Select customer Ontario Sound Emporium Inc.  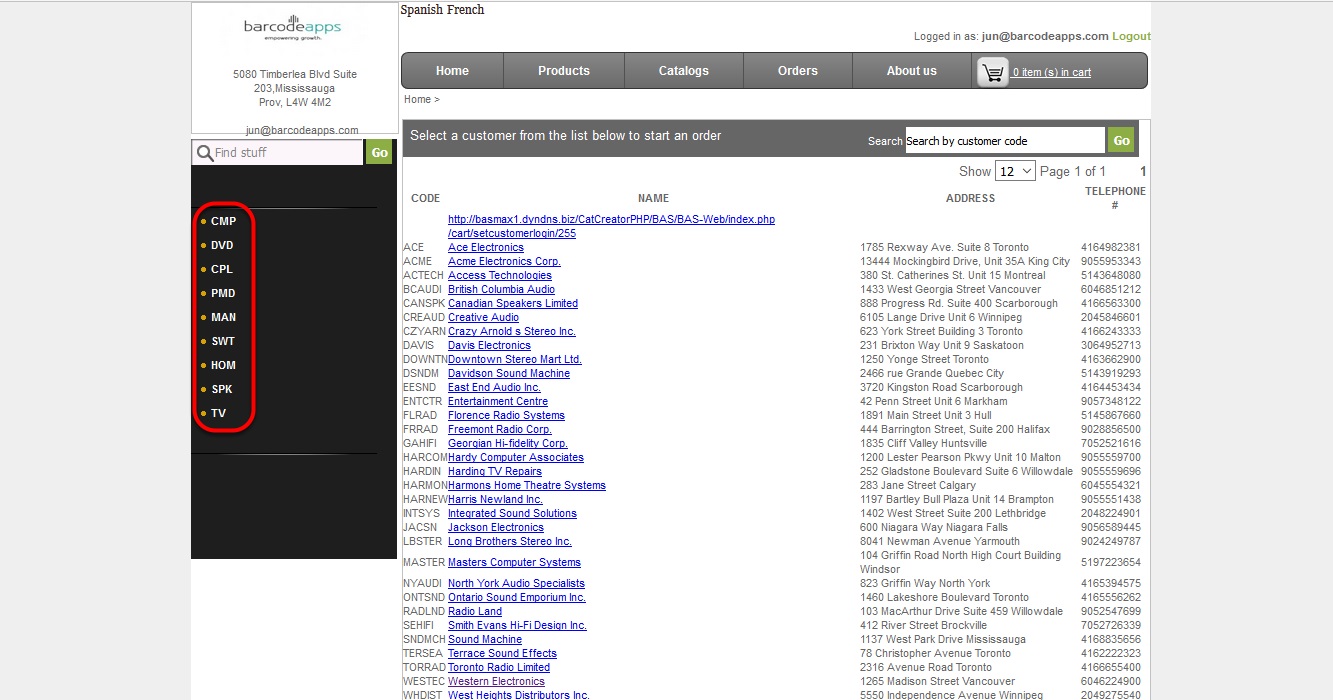coord(517,597)
